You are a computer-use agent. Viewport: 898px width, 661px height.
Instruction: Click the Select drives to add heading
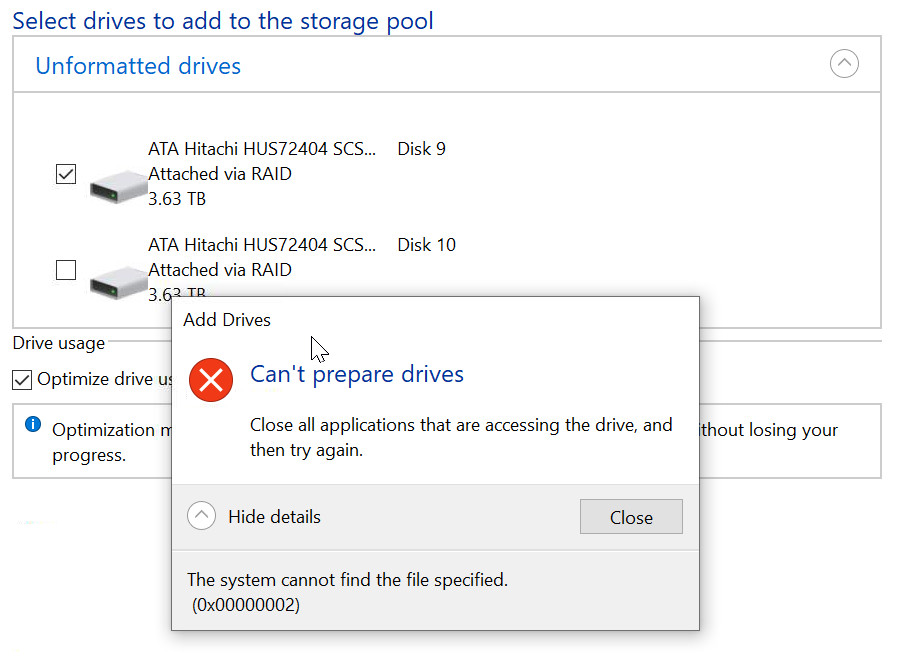pyautogui.click(x=223, y=21)
